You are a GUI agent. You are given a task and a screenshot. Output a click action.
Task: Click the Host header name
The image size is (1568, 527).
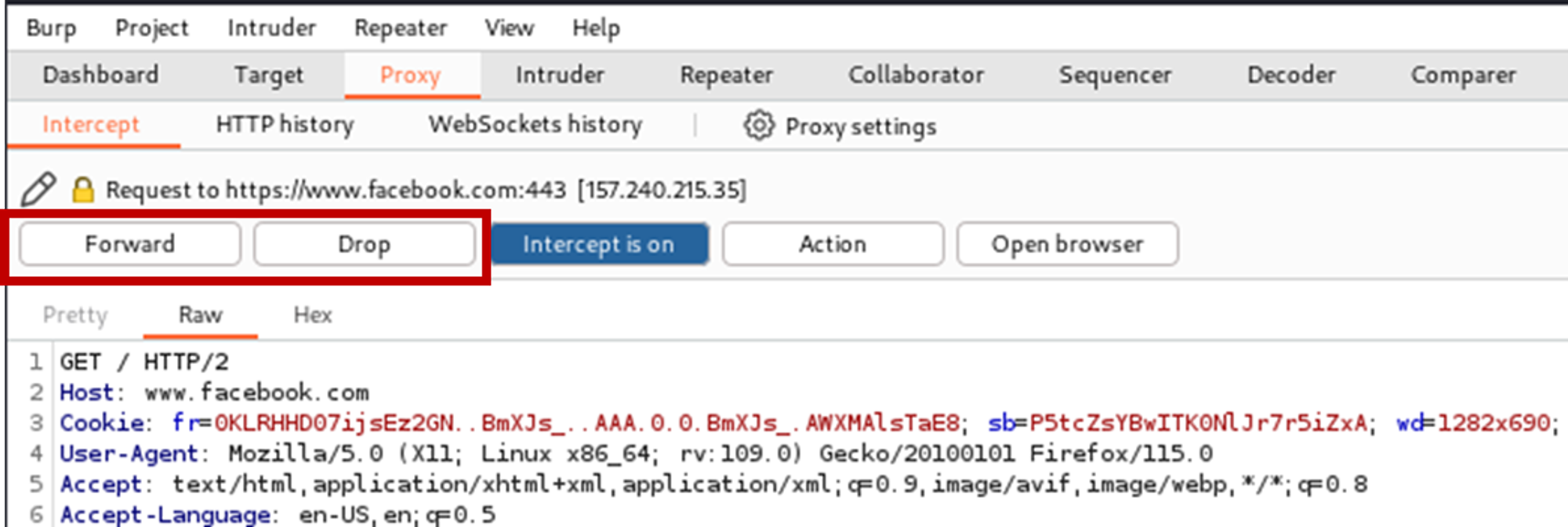(88, 392)
